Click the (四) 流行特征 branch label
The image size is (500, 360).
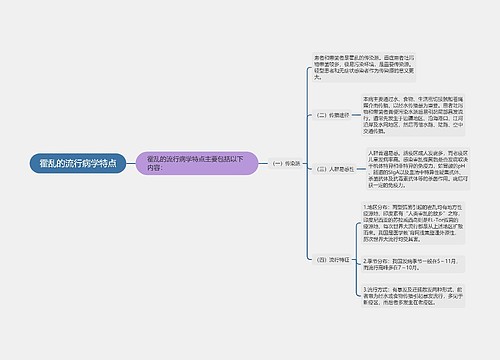(332, 260)
